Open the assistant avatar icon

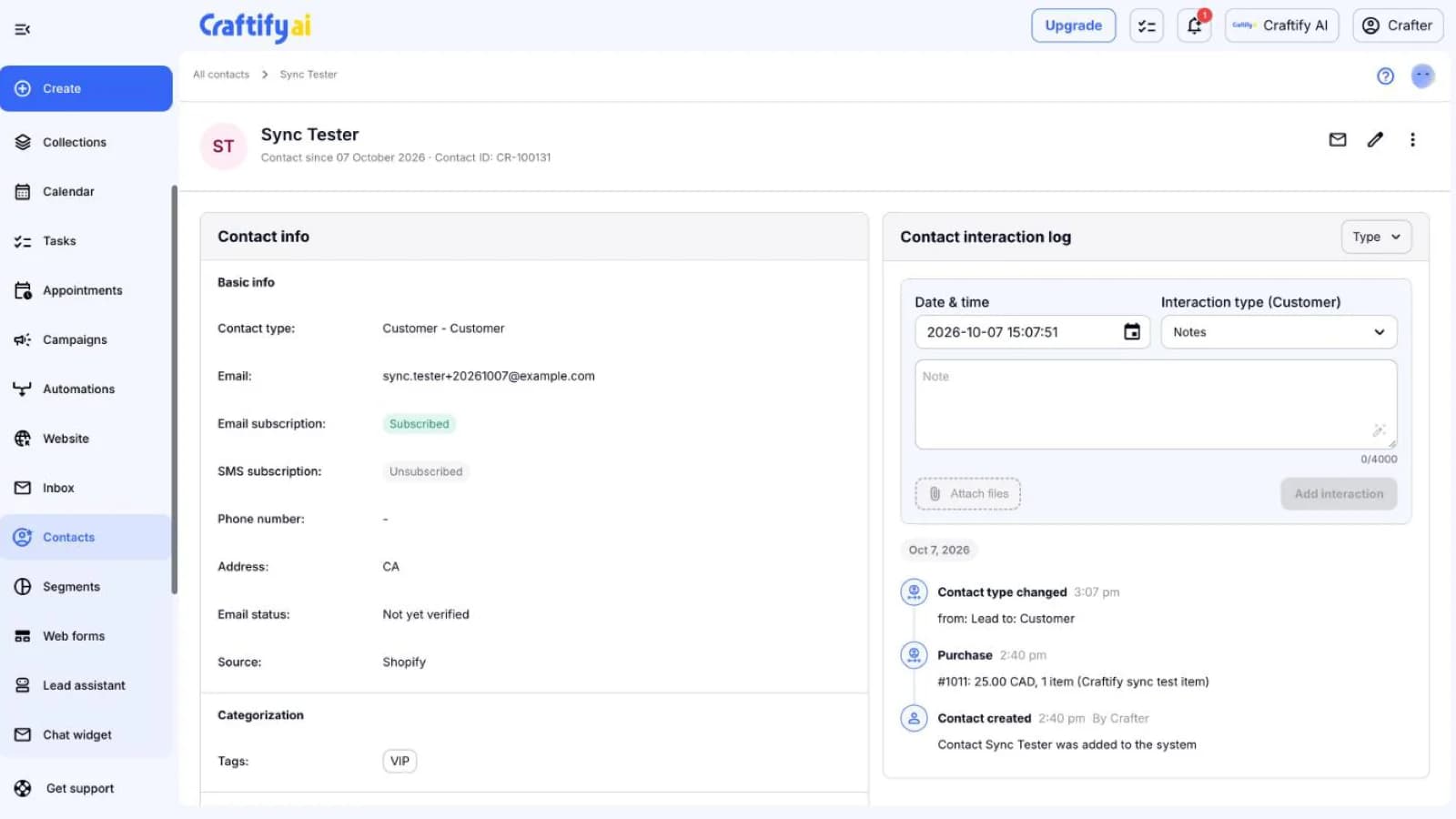click(1422, 76)
